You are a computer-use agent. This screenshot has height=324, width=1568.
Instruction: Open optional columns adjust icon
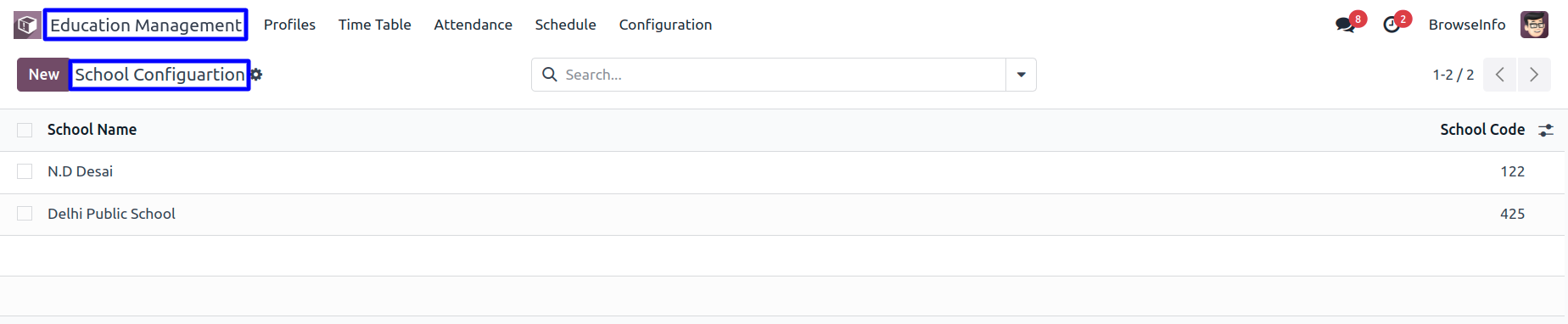(x=1546, y=130)
